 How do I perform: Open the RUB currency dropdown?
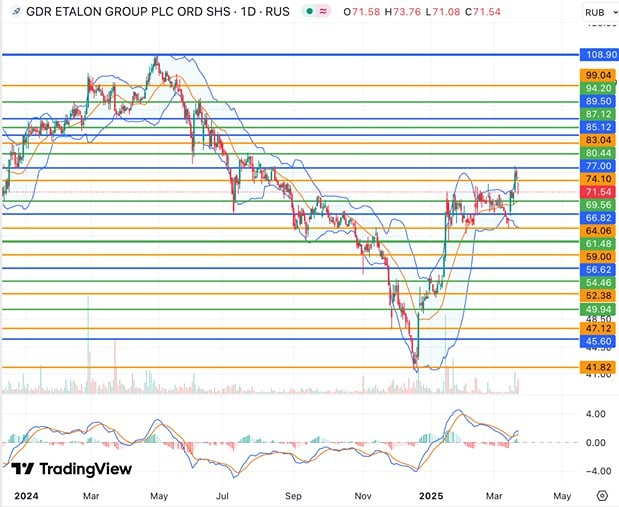600,13
